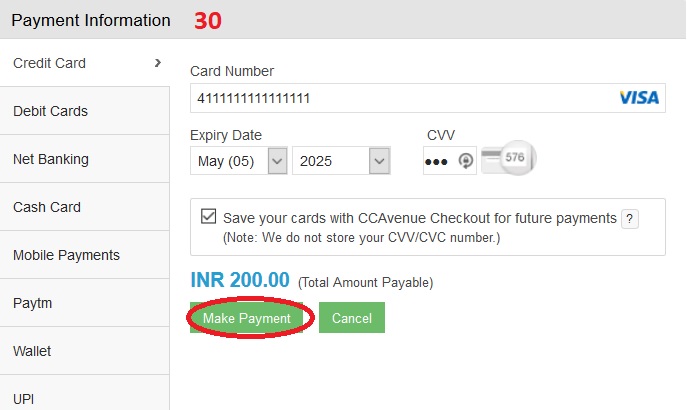Click the VISA card logo icon

(x=639, y=98)
